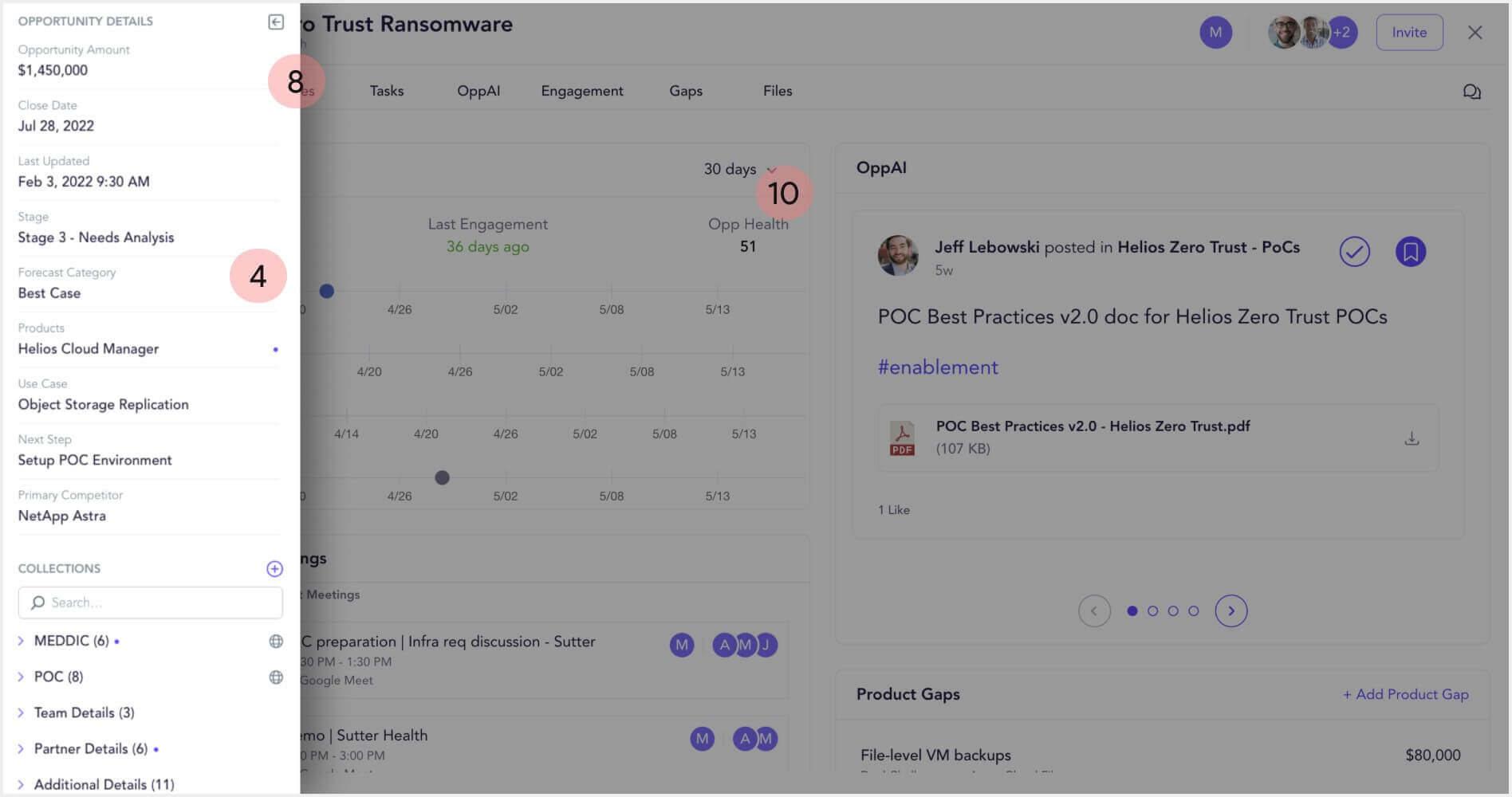Screen dimensions: 1512x797
Task: Select the fourth OppAI carousel dot
Action: click(x=1193, y=611)
